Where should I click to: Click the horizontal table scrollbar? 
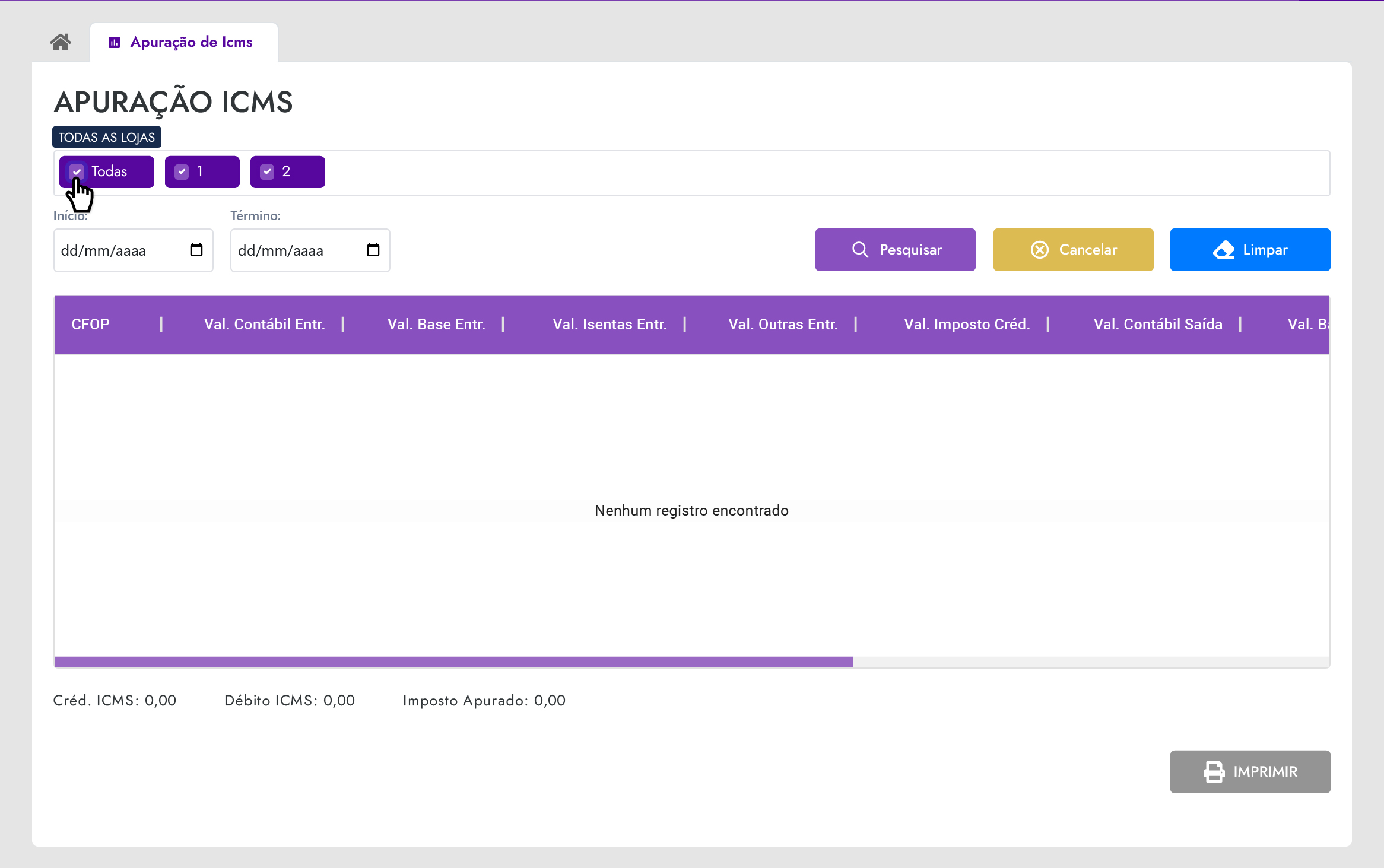click(453, 662)
